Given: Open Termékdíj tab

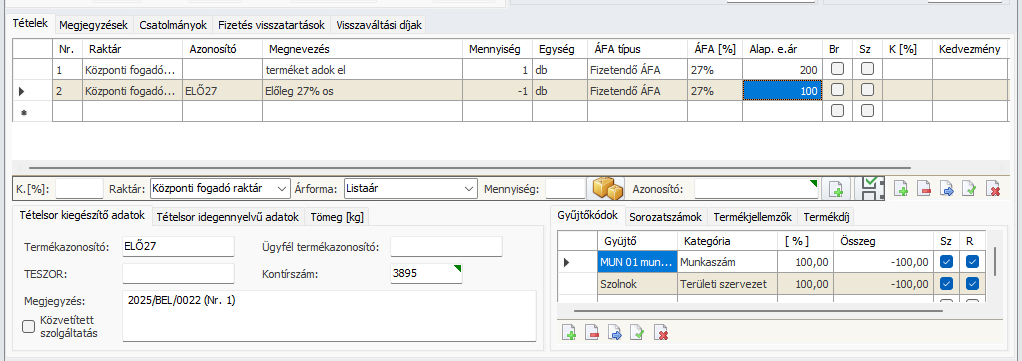Looking at the screenshot, I should pos(825,217).
